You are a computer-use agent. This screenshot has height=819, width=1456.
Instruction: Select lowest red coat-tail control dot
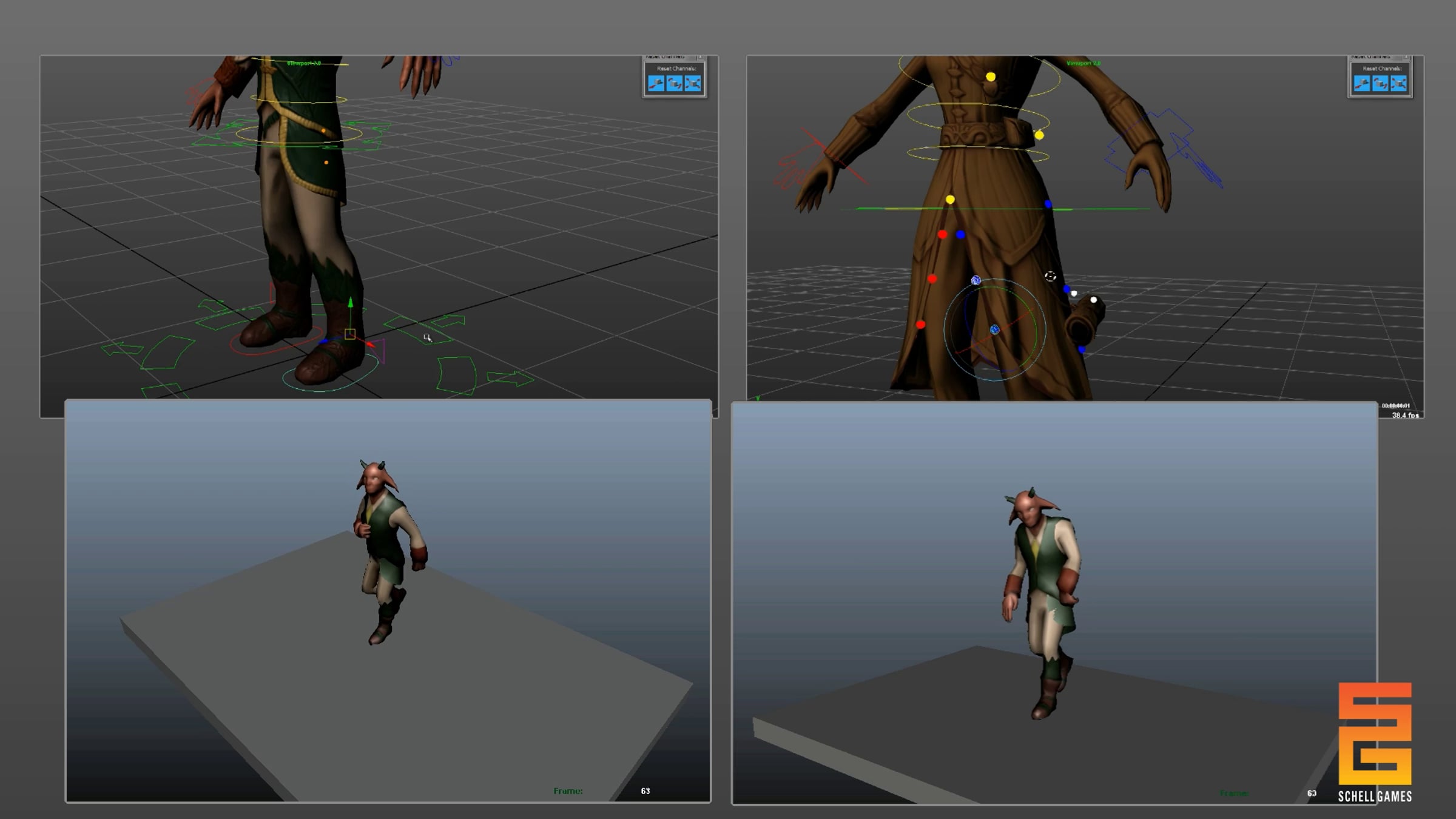920,325
